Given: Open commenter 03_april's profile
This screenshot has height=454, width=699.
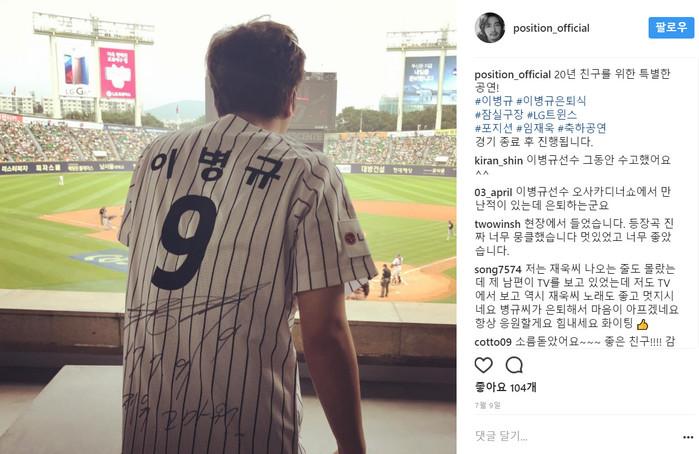Looking at the screenshot, I should (493, 192).
